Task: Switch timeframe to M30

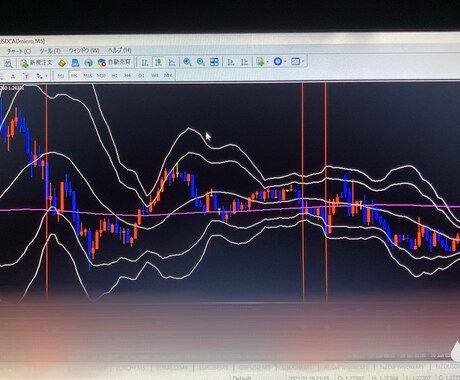Action: (x=101, y=76)
